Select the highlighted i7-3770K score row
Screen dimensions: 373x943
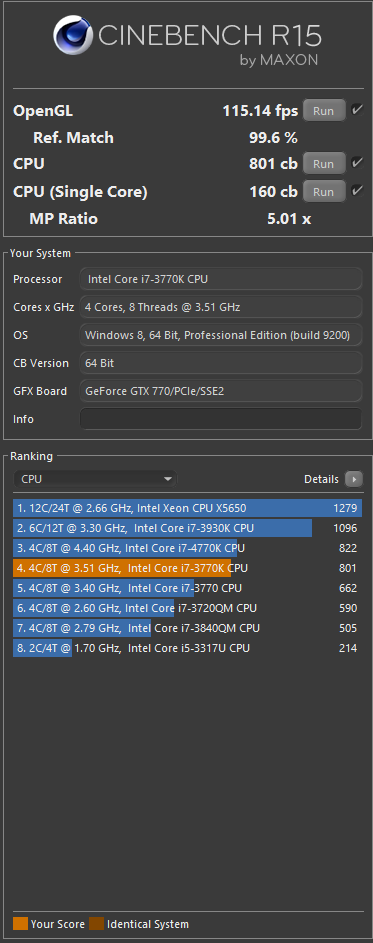click(187, 568)
